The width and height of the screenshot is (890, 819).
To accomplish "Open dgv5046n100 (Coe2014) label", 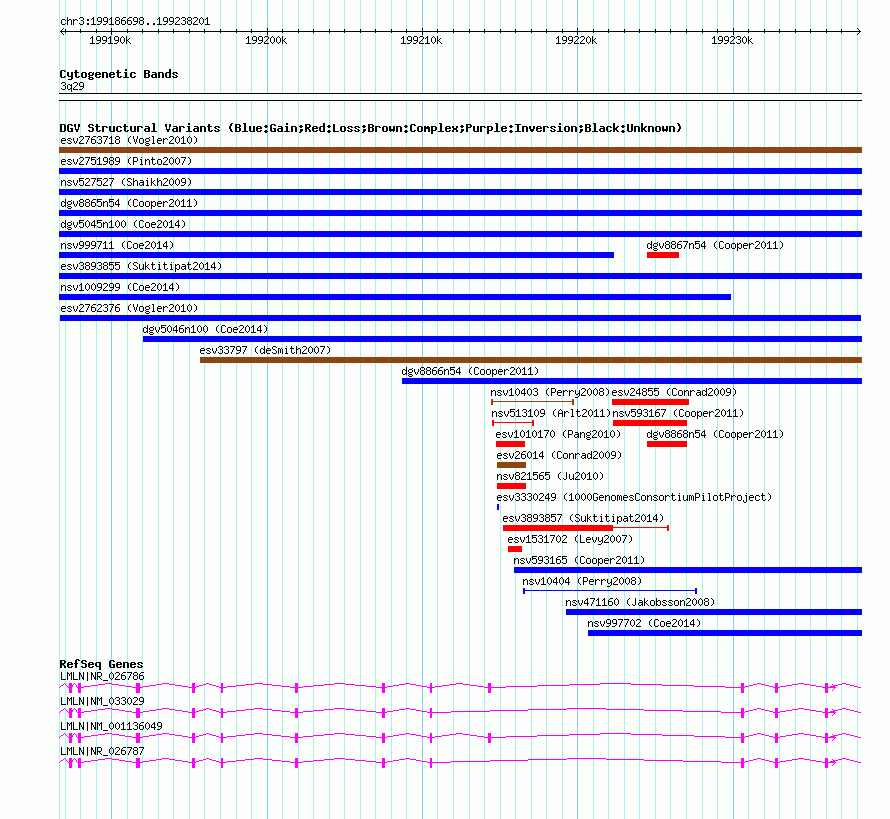I will click(205, 329).
